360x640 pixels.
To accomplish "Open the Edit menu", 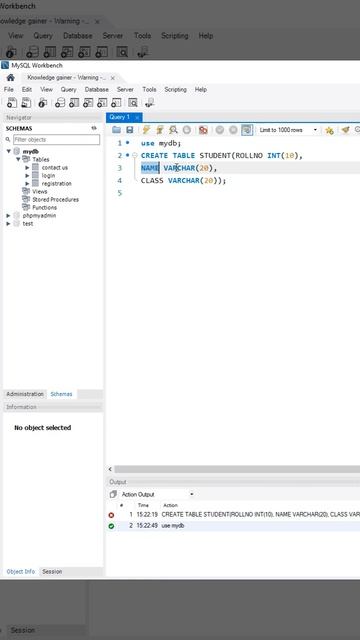I will tap(27, 89).
